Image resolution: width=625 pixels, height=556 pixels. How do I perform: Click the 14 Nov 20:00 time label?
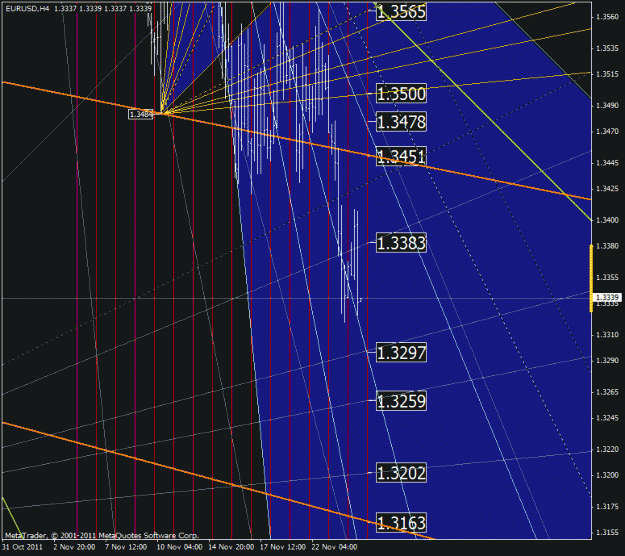point(231,547)
